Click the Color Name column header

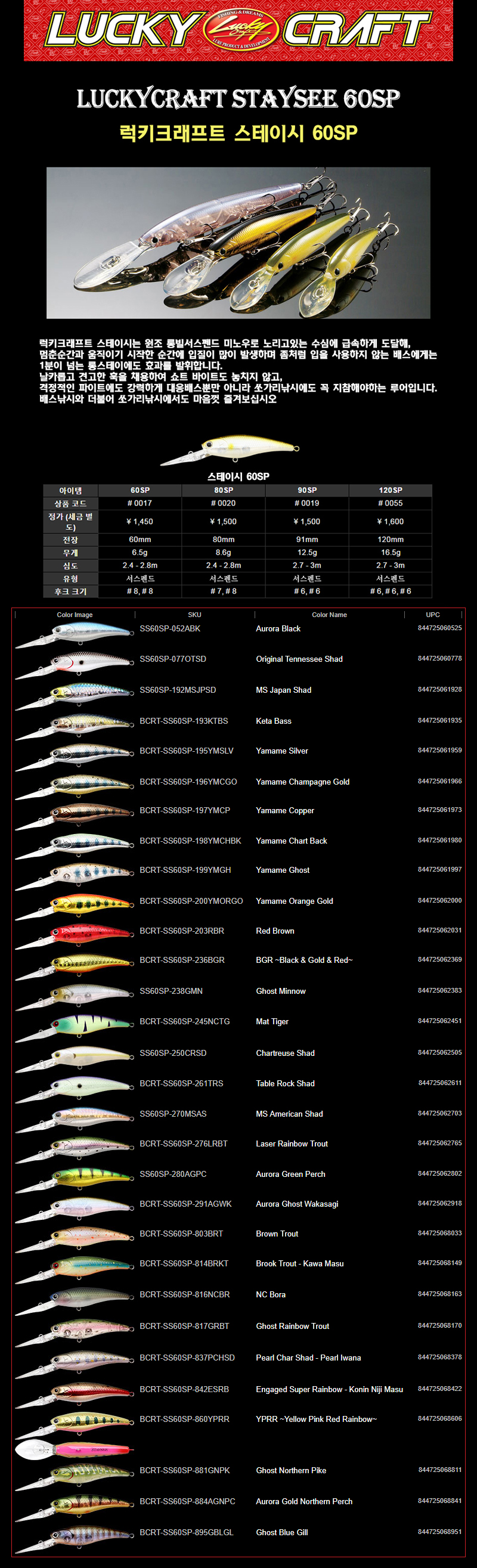click(329, 615)
